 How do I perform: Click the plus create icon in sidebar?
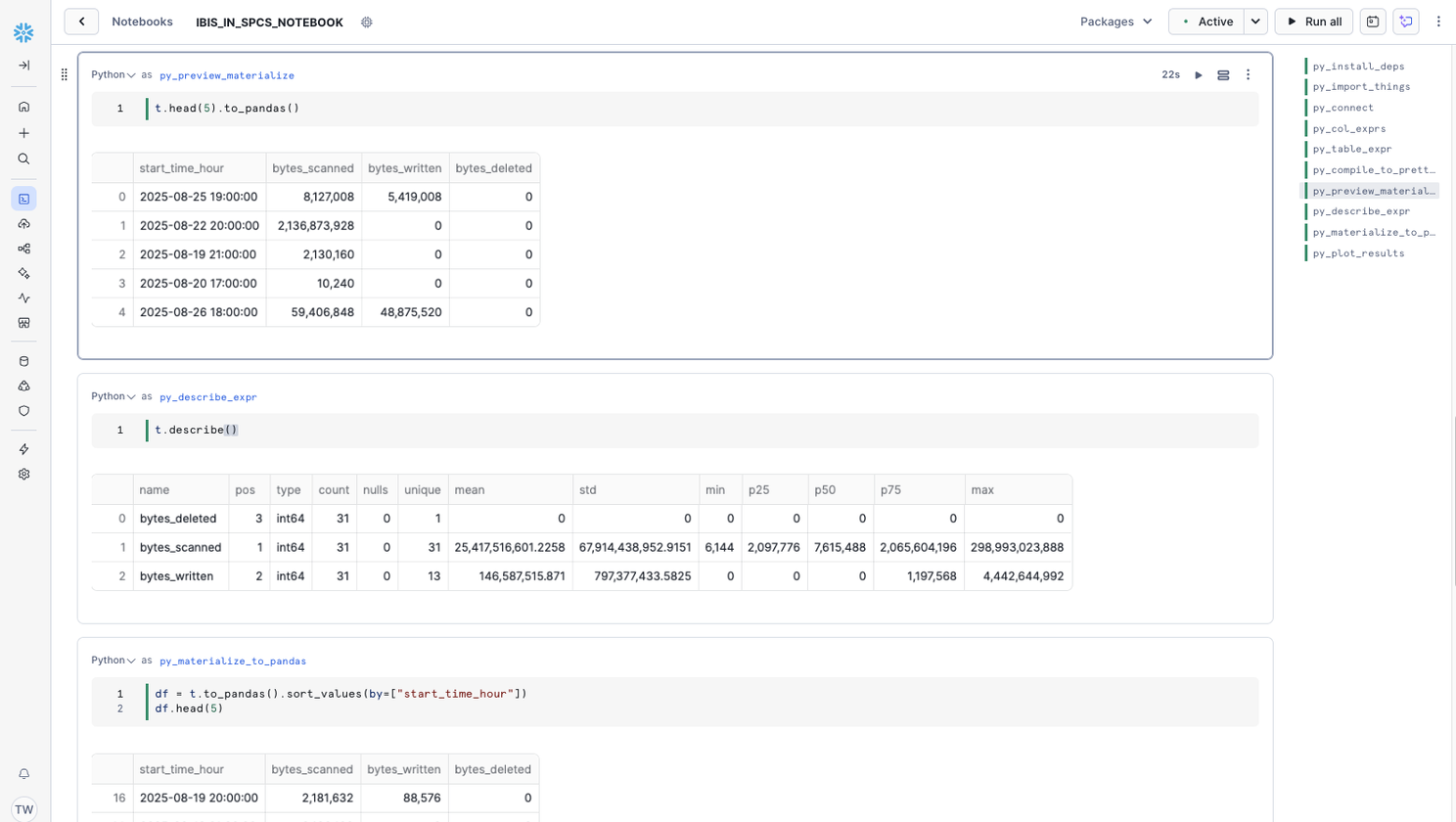point(24,133)
